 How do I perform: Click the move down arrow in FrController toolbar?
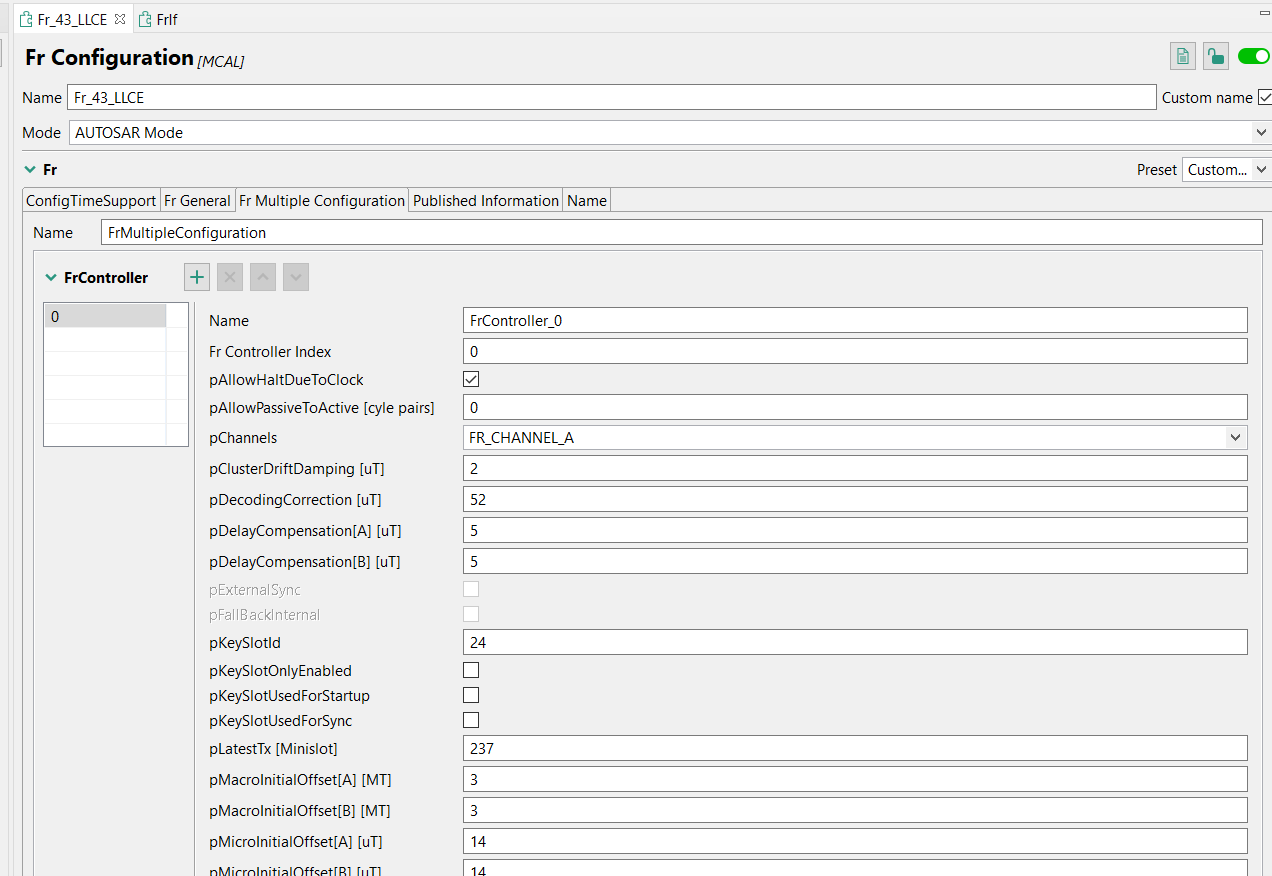[x=295, y=277]
